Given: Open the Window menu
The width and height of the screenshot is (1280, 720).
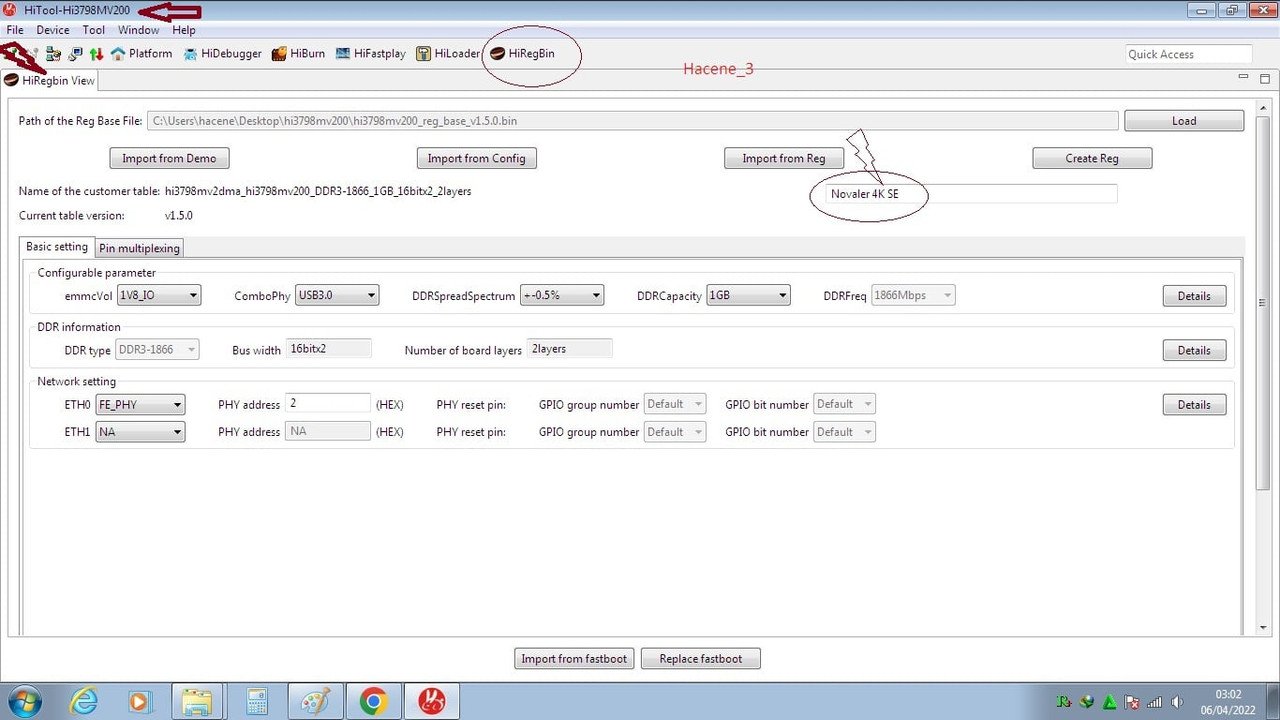Looking at the screenshot, I should pyautogui.click(x=138, y=30).
